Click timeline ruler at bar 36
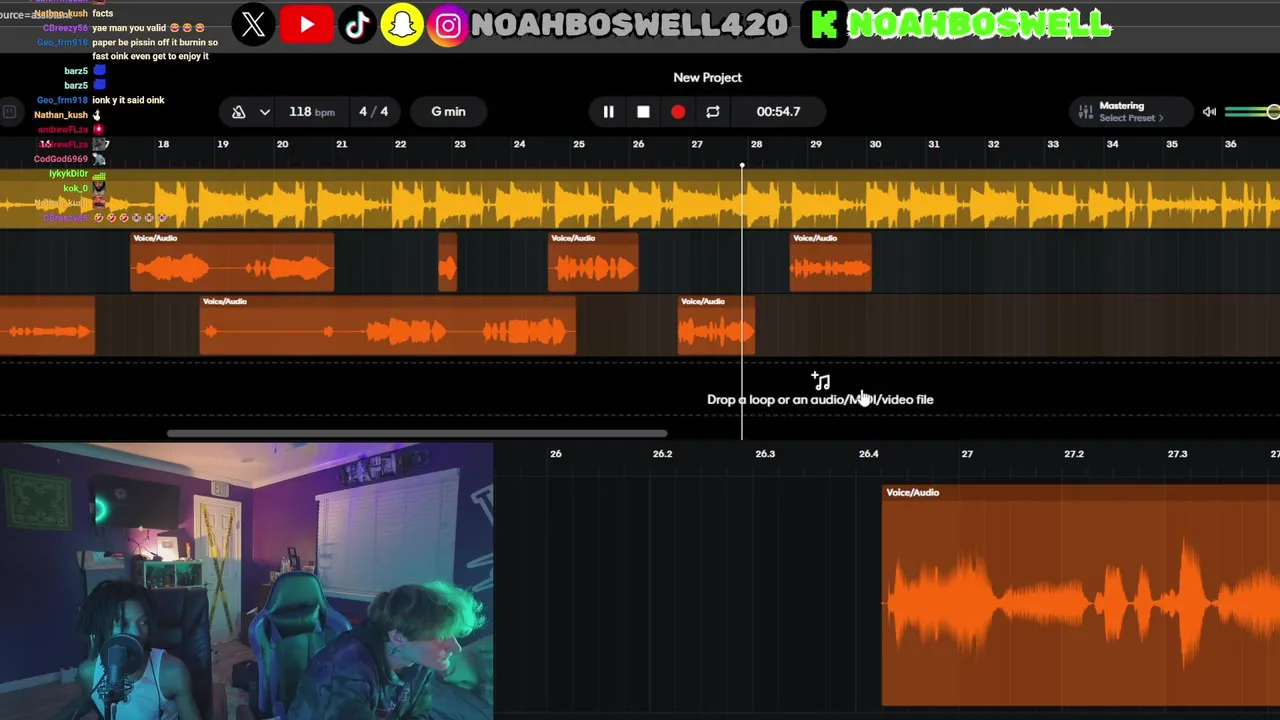This screenshot has height=720, width=1280. pyautogui.click(x=1230, y=144)
